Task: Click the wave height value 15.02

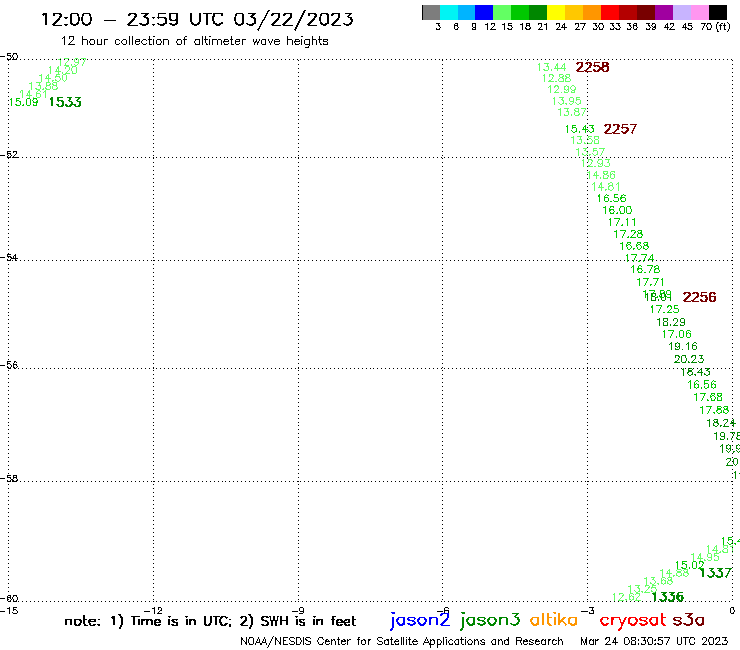Action: [x=690, y=566]
